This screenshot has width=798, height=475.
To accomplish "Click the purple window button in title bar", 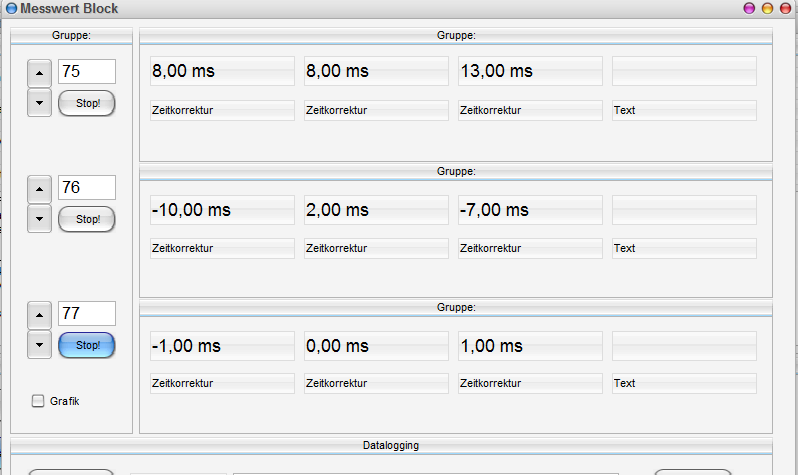I will (x=749, y=8).
